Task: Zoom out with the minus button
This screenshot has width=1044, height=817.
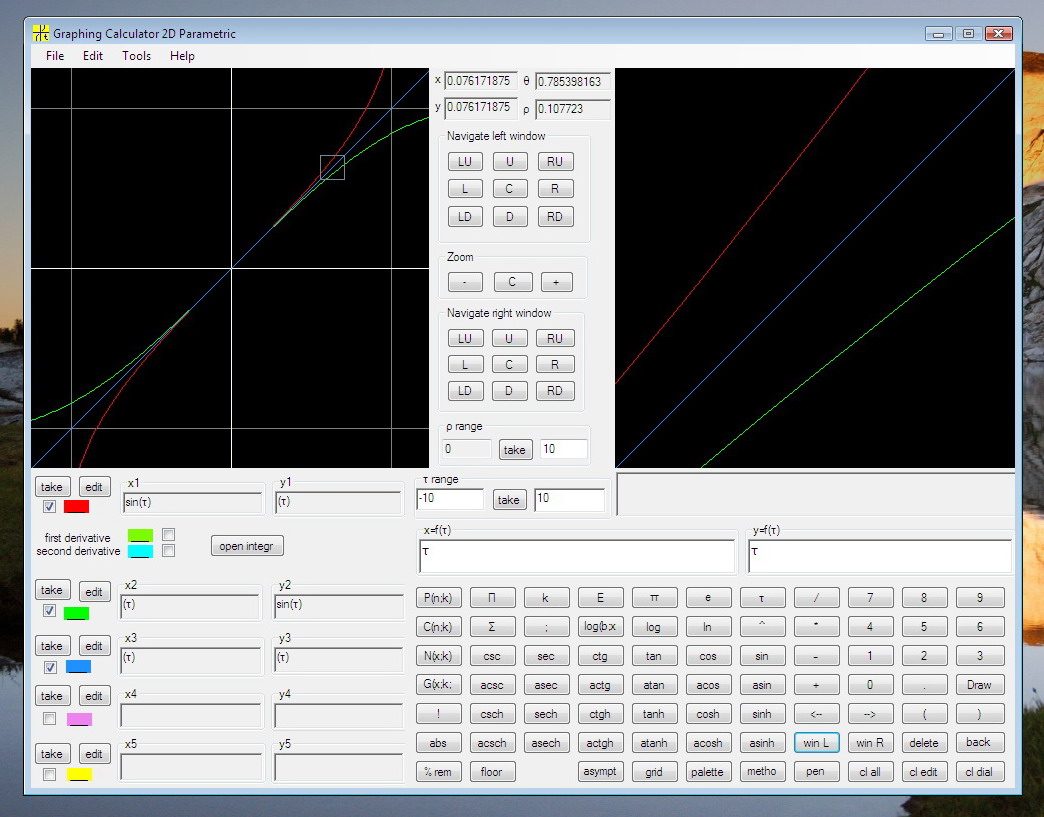Action: point(465,282)
